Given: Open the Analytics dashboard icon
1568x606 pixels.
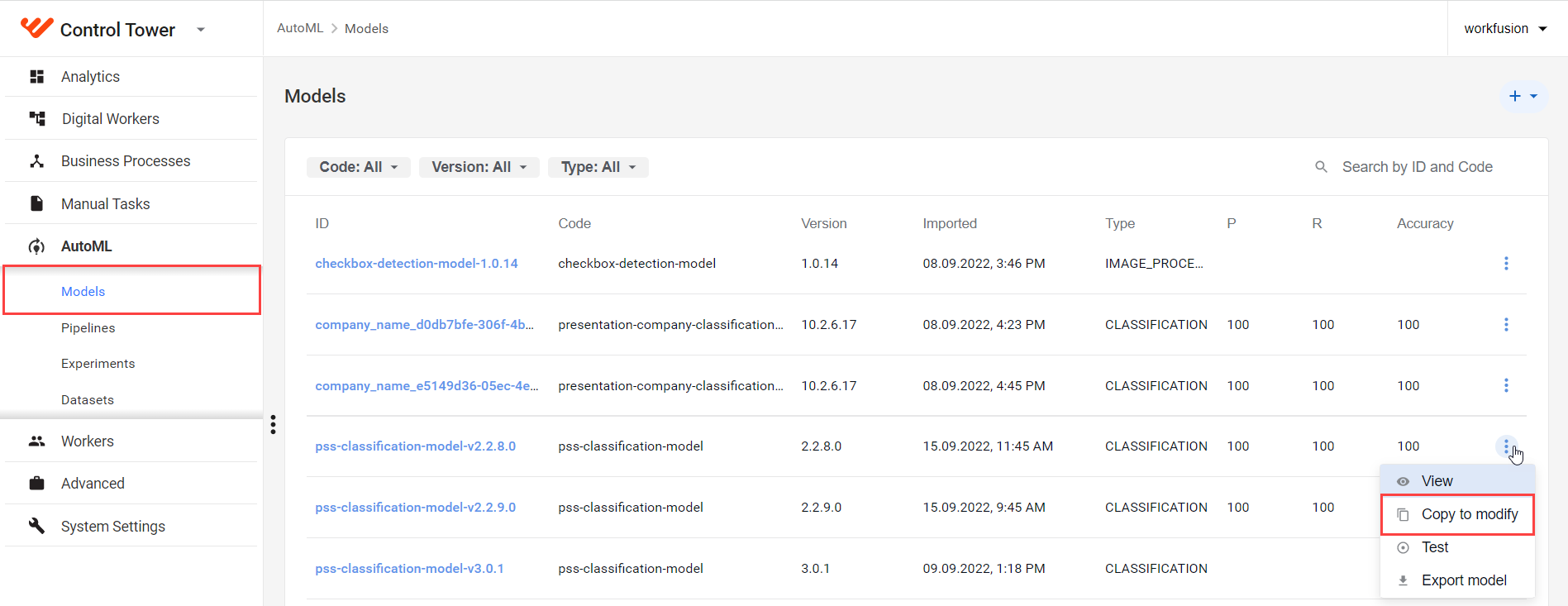Looking at the screenshot, I should pyautogui.click(x=36, y=77).
